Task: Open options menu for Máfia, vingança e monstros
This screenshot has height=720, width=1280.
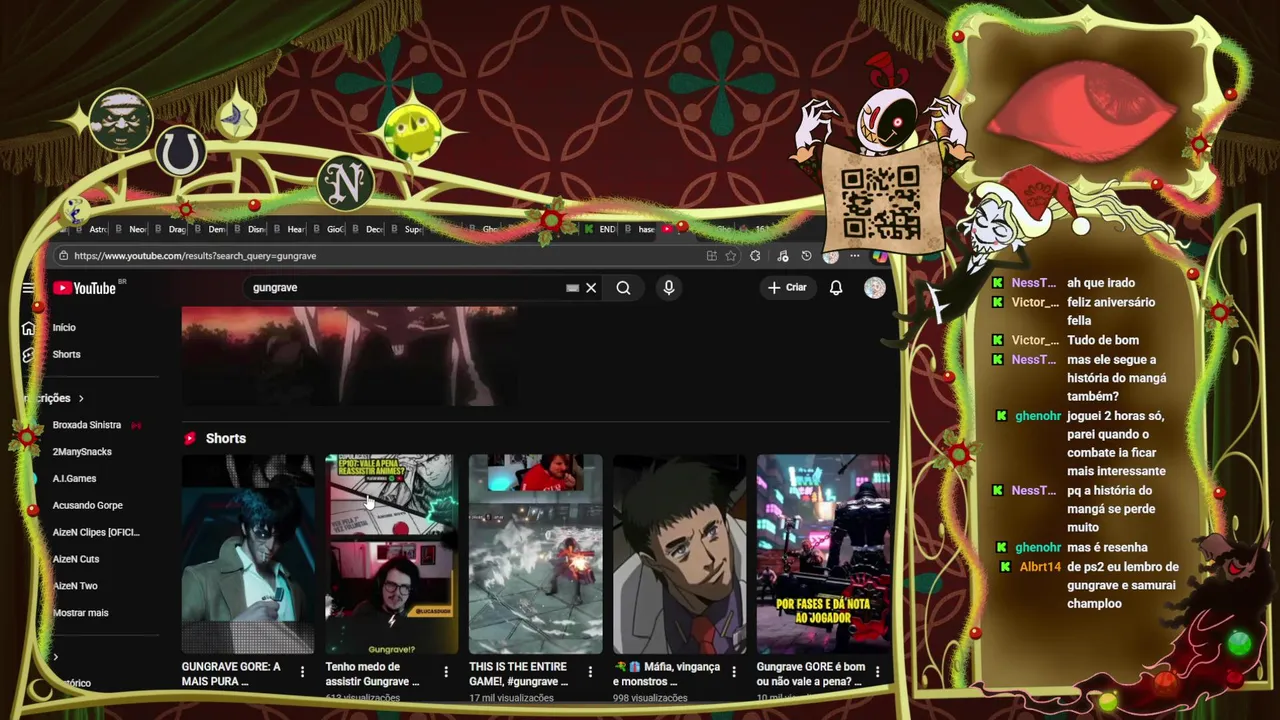Action: [734, 672]
